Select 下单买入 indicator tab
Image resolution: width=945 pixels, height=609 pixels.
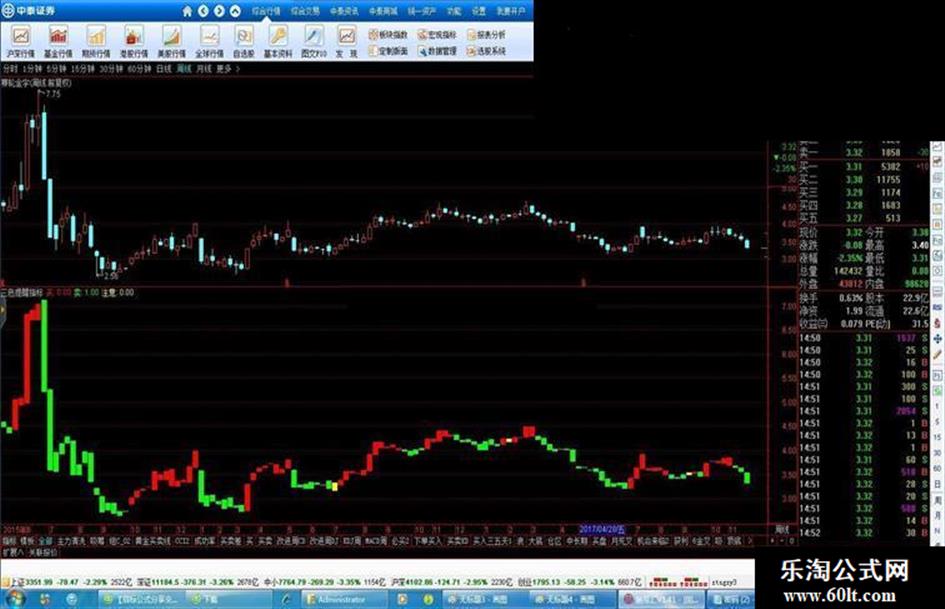427,541
